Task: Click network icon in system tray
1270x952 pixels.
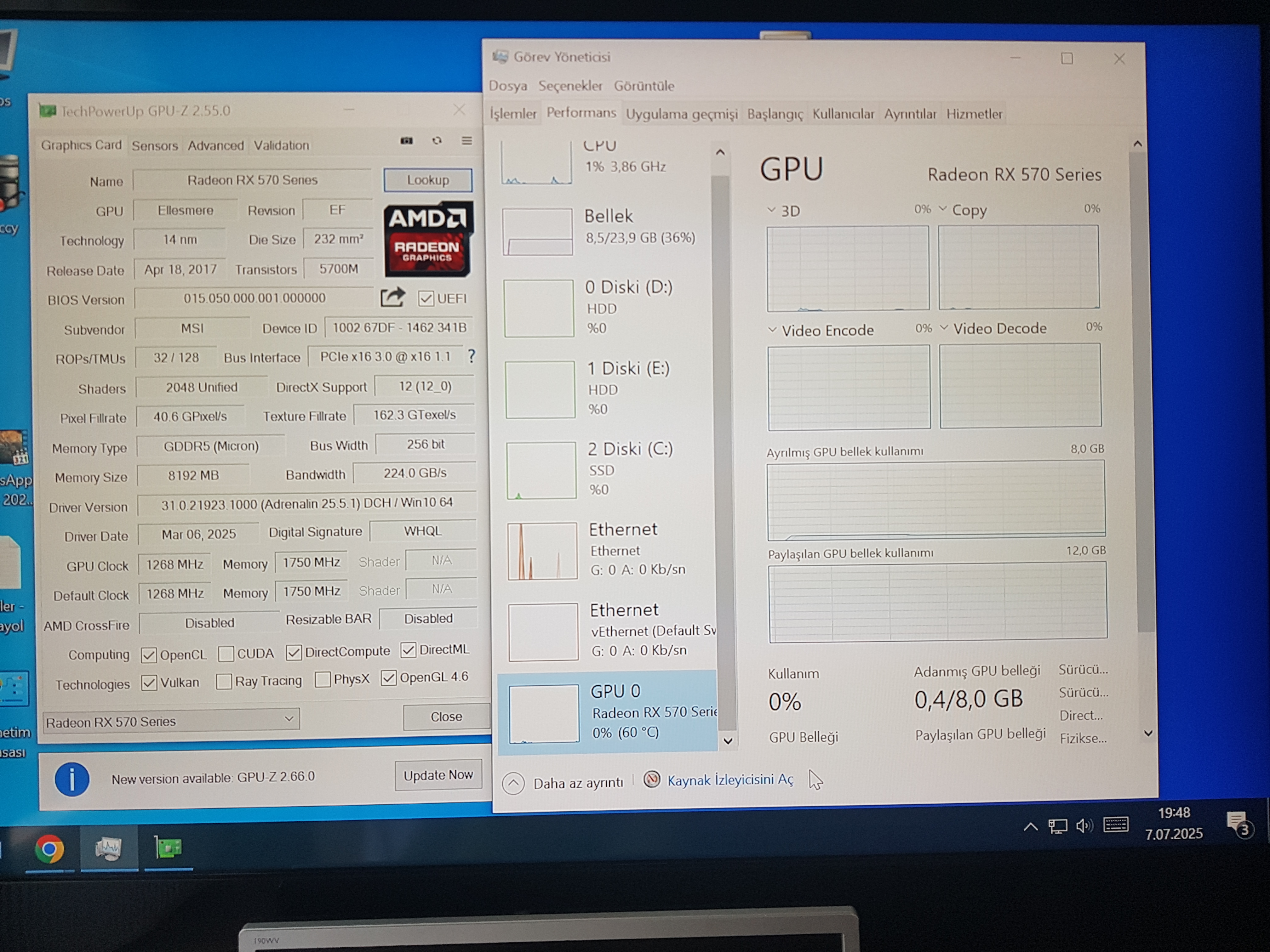Action: pos(1058,826)
